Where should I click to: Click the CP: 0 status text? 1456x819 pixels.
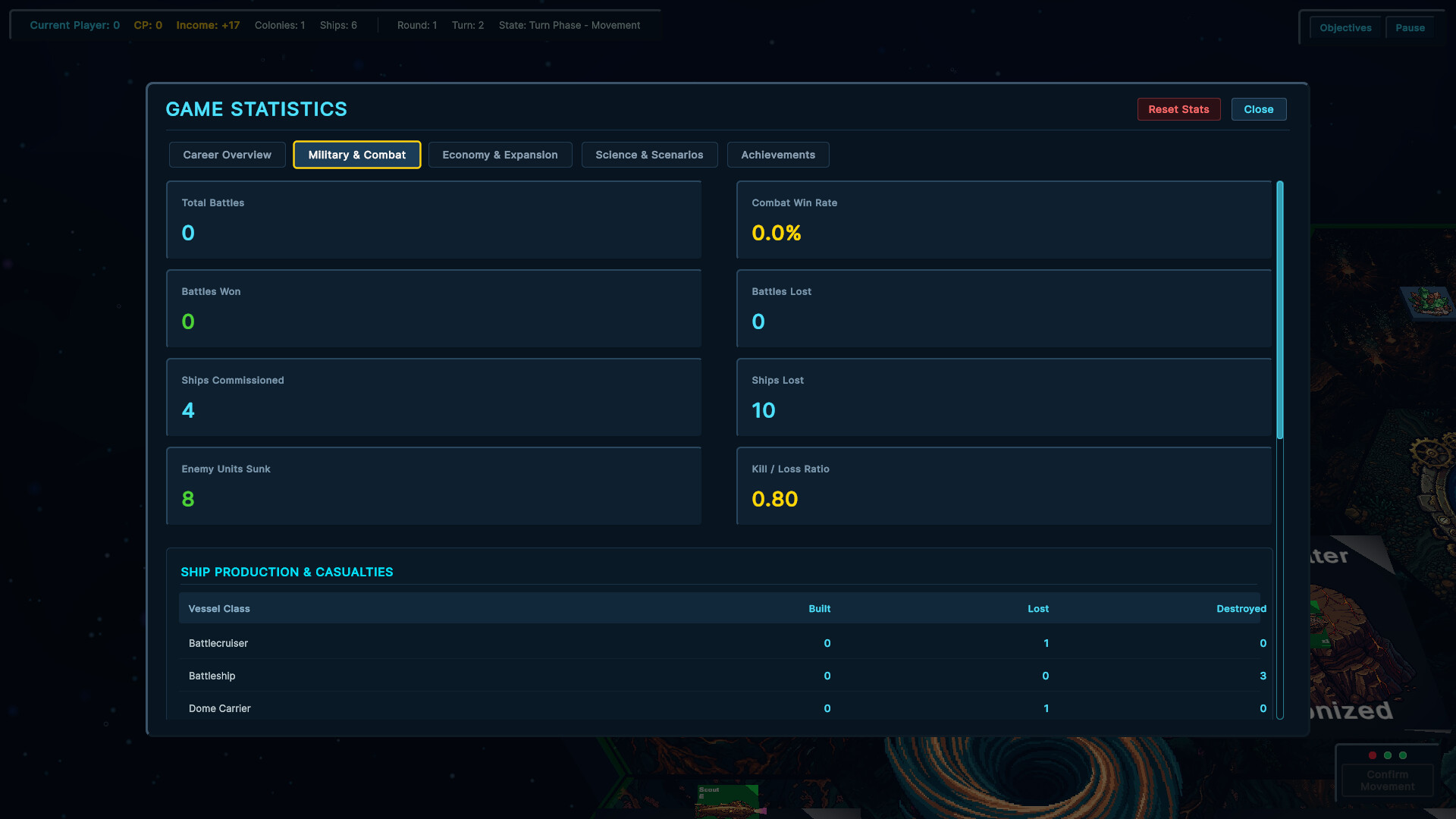click(148, 25)
